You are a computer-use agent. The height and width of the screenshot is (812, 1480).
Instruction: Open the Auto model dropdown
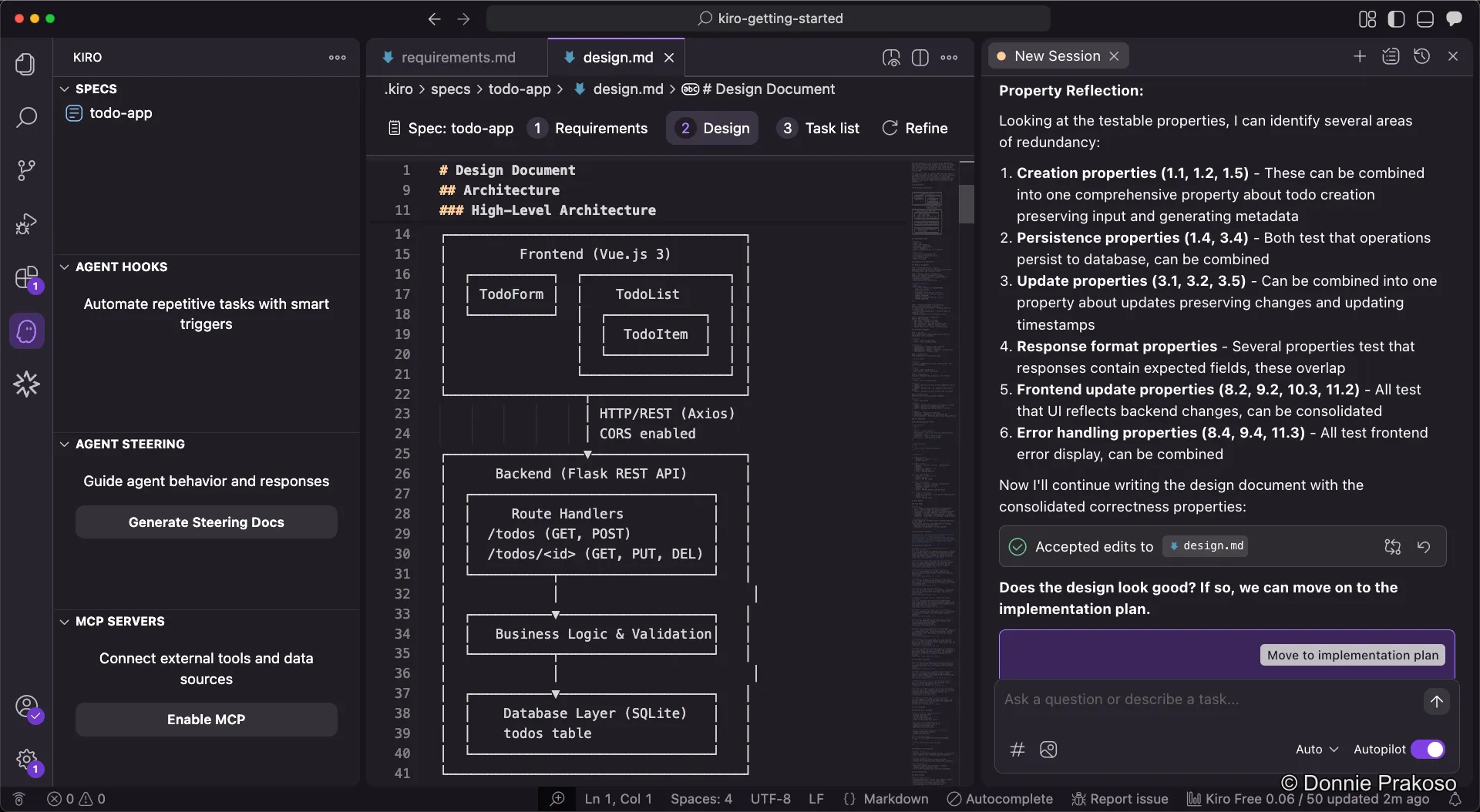(x=1317, y=750)
